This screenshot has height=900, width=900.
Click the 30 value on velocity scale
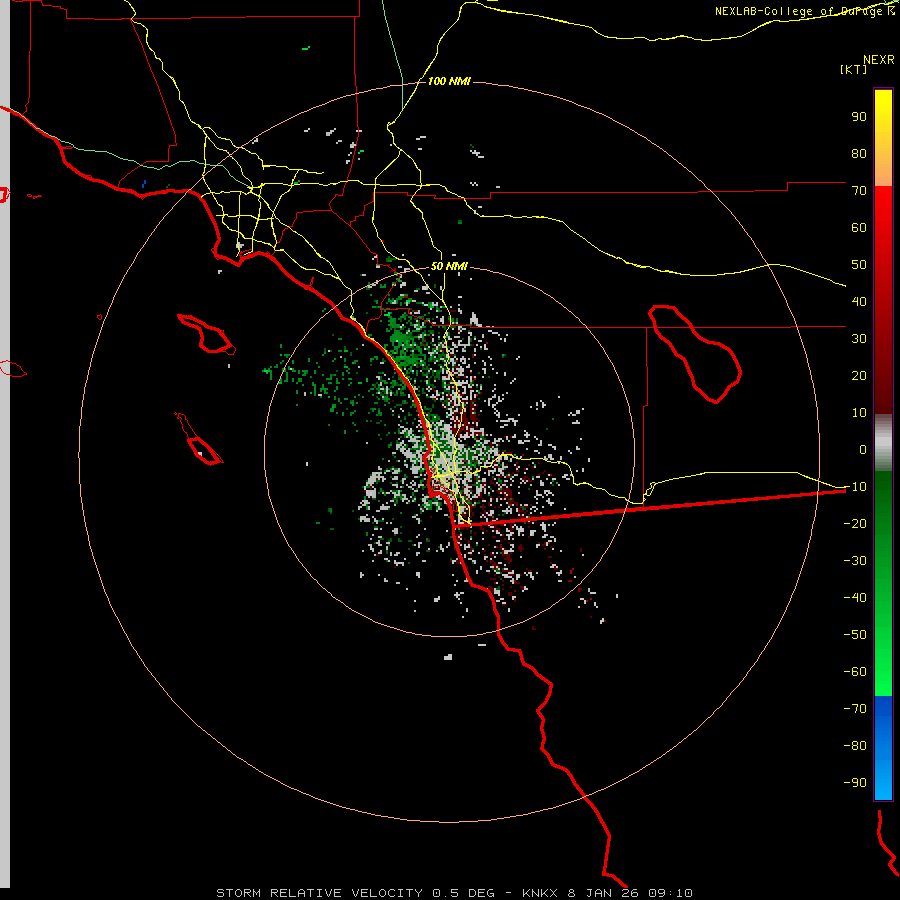click(x=859, y=339)
